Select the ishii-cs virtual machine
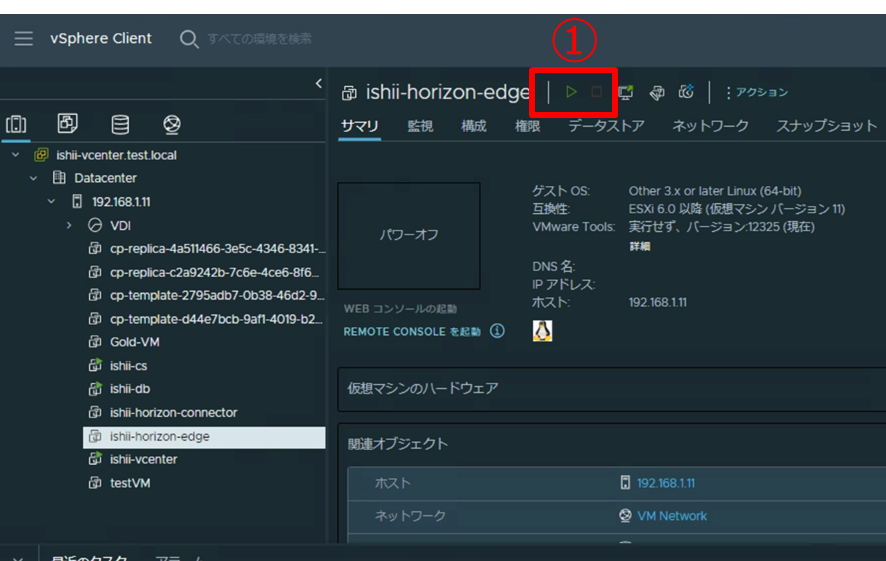The width and height of the screenshot is (886, 561). click(x=128, y=366)
